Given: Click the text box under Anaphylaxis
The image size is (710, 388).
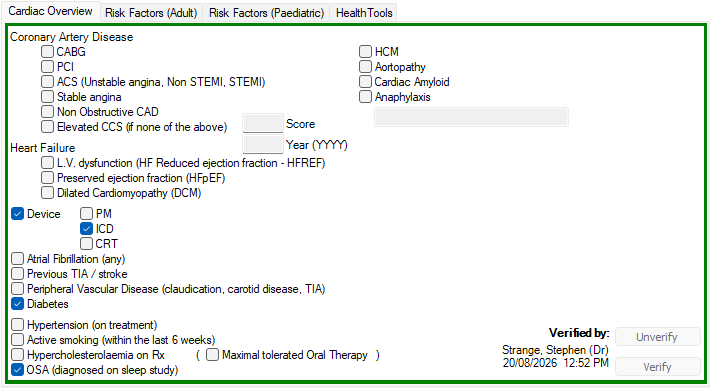Looking at the screenshot, I should (471, 117).
